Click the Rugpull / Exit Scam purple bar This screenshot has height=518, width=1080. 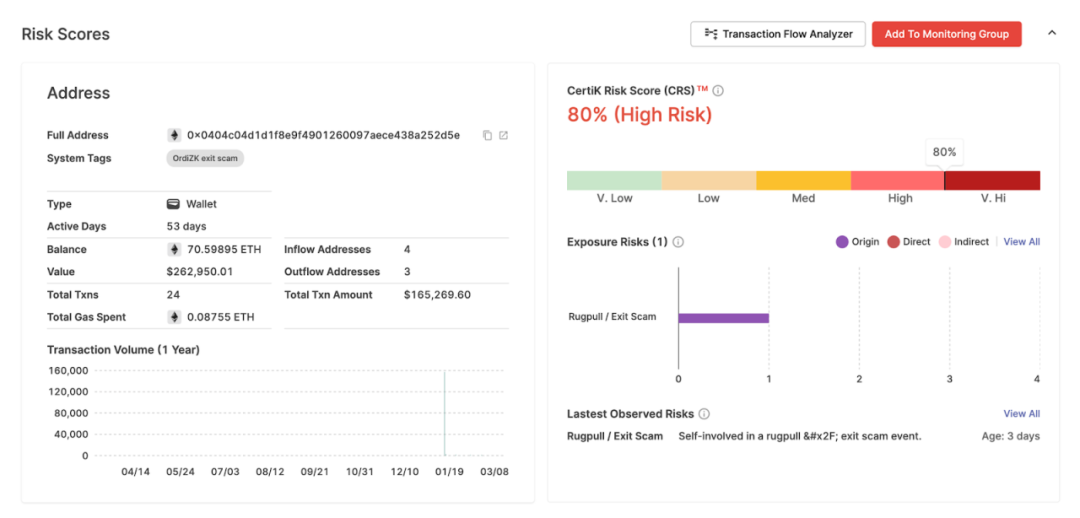[x=723, y=318]
